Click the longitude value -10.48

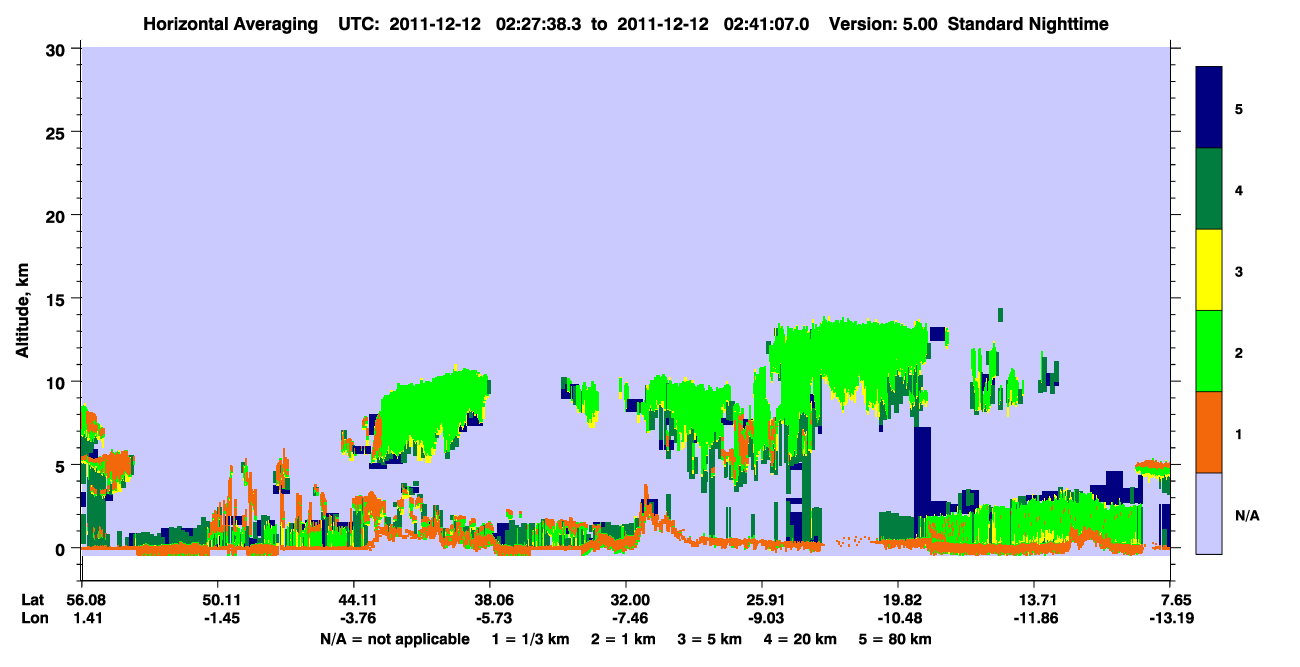pyautogui.click(x=898, y=619)
